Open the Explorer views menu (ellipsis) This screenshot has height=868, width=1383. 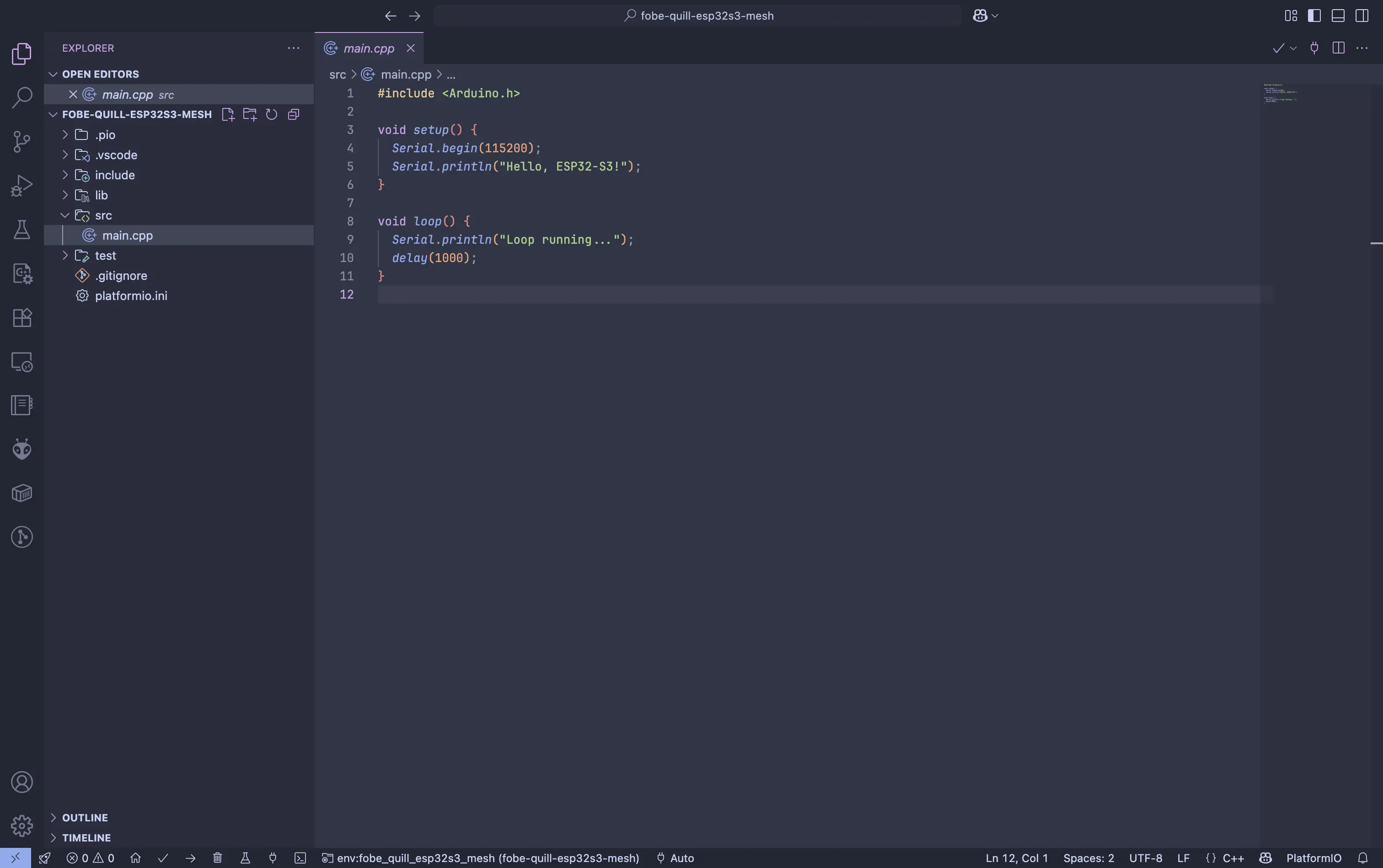coord(293,48)
